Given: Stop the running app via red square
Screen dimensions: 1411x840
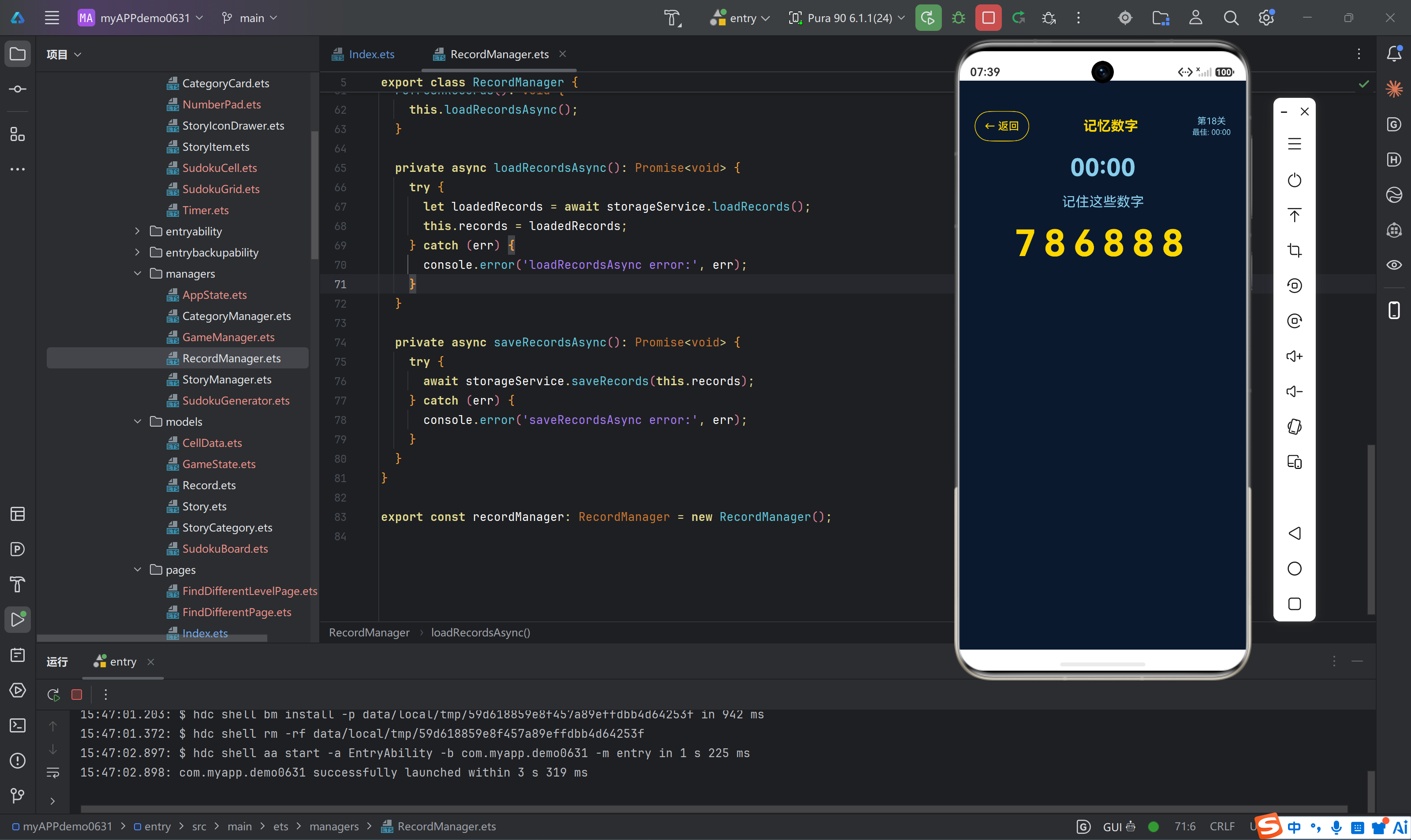Looking at the screenshot, I should [x=988, y=18].
